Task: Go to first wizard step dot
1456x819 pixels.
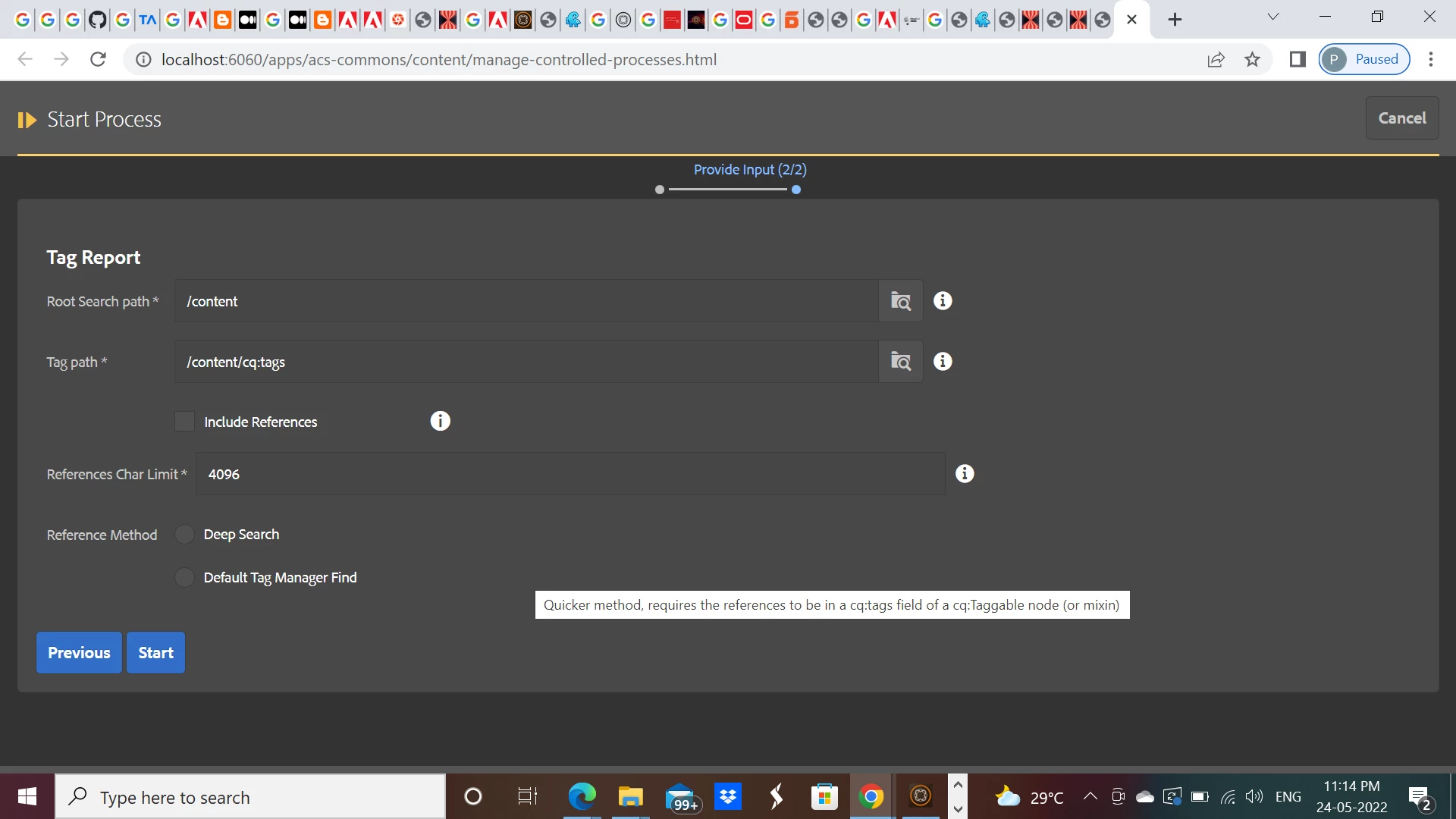Action: pyautogui.click(x=660, y=190)
